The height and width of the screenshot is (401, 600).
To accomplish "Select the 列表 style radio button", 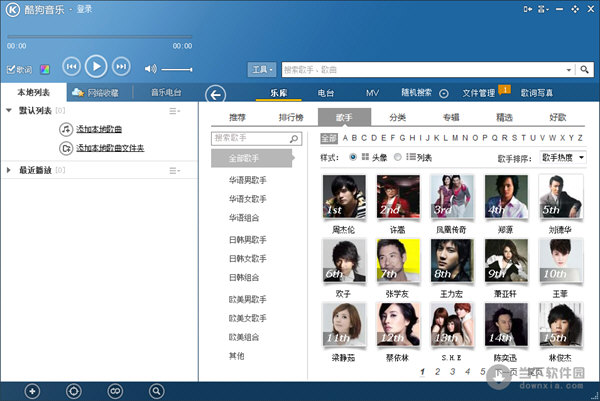I will pyautogui.click(x=398, y=157).
